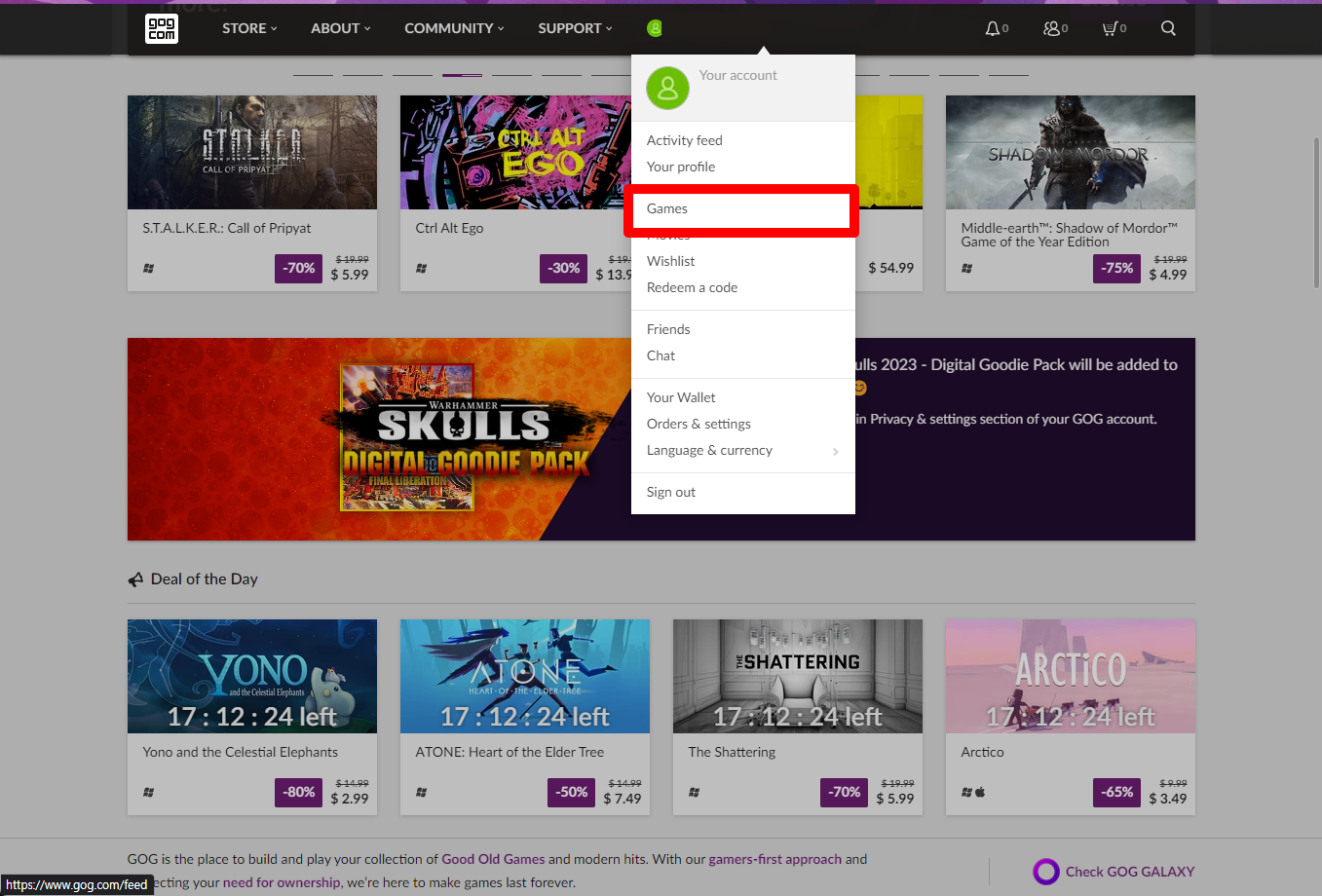Screen dimensions: 1322x896
Task: Select the highlighted purple carousel slide indicator
Action: [x=462, y=75]
